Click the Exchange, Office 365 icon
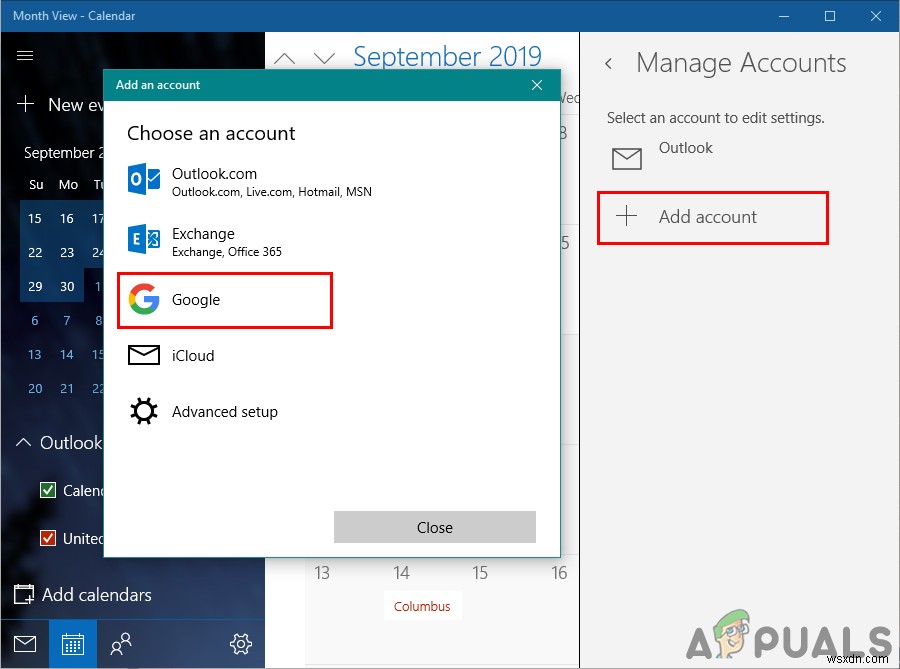 pos(144,242)
